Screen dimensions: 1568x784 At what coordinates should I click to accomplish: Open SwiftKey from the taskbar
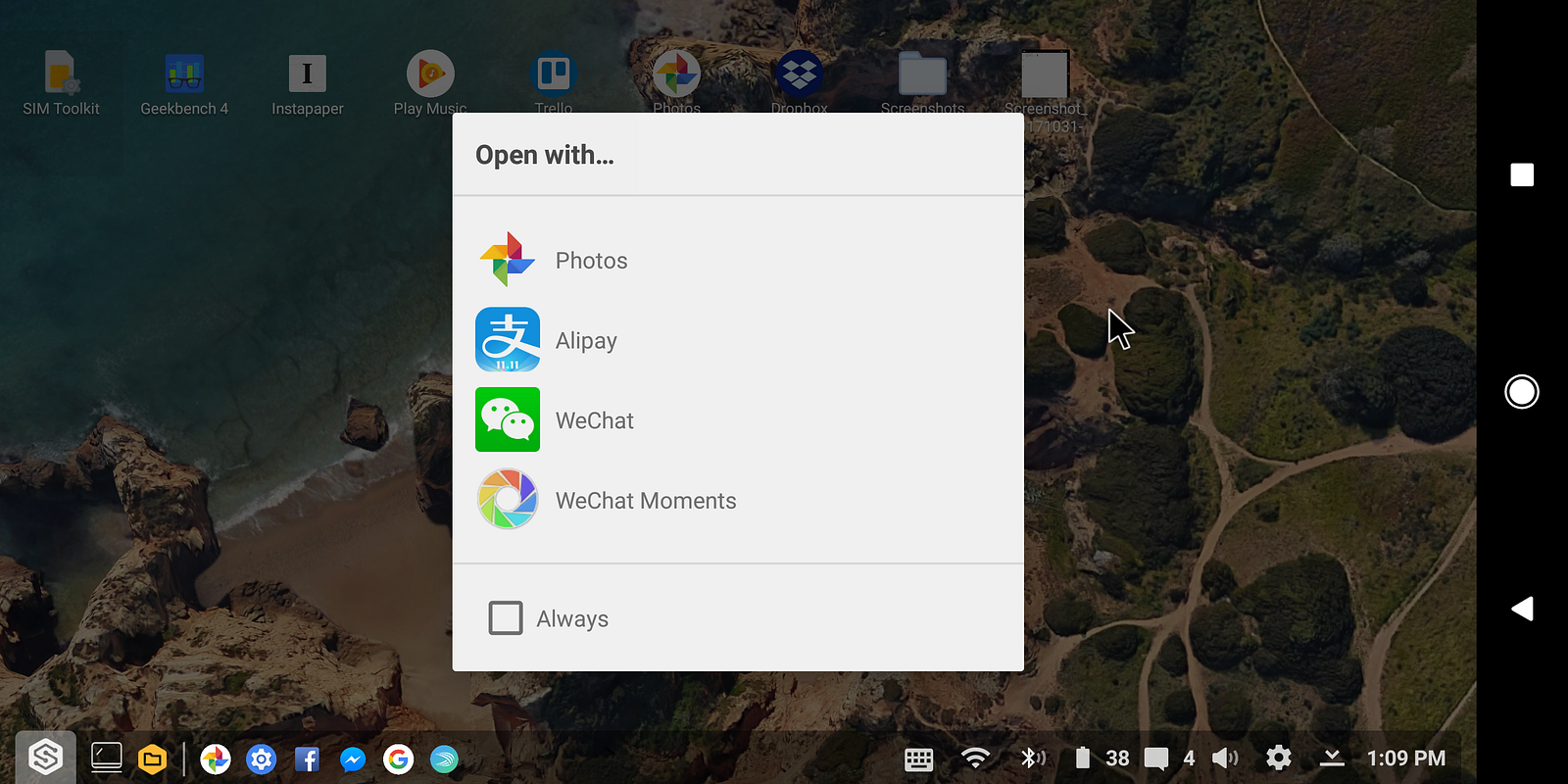coord(444,759)
